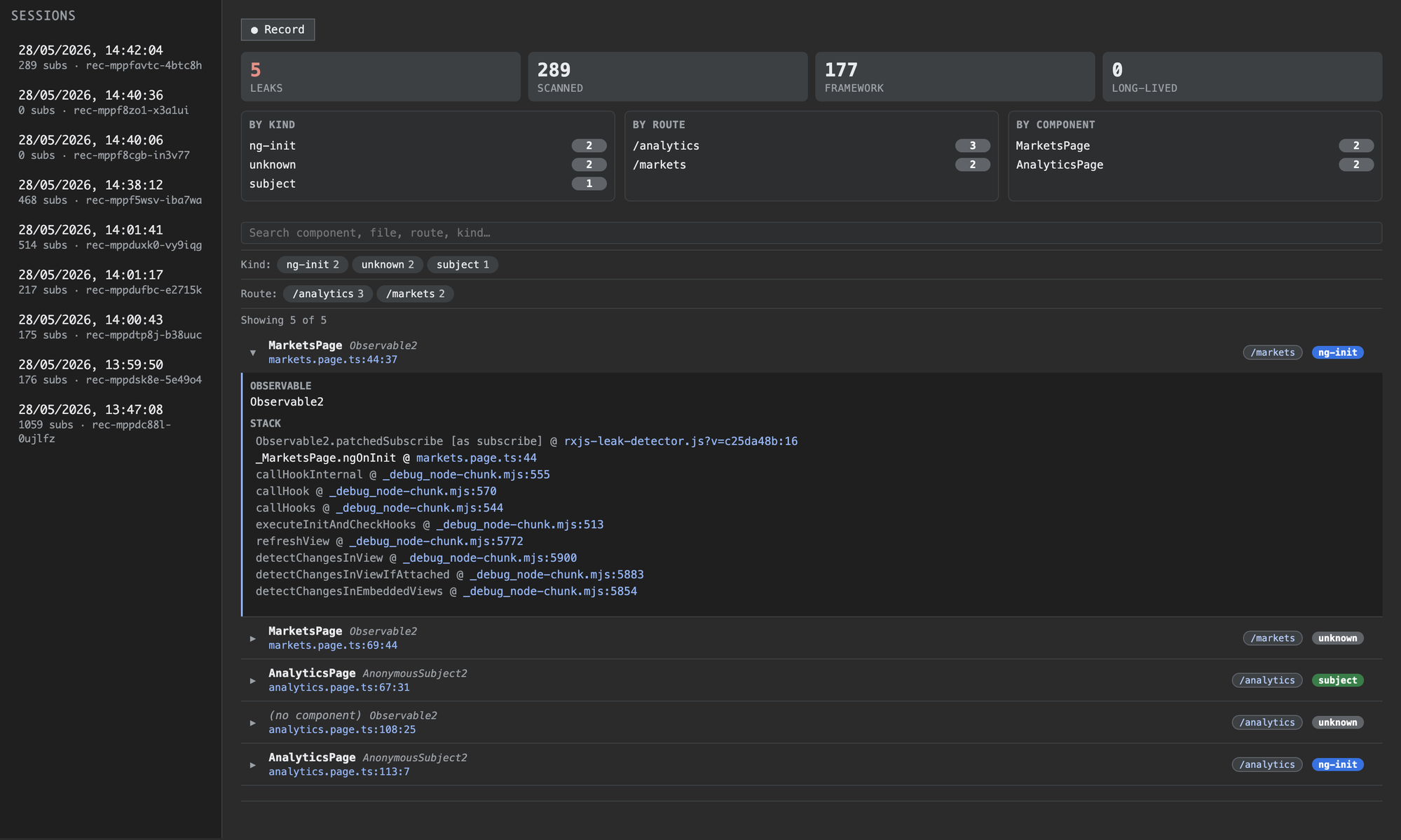
Task: Click the ng-init badge on analytics.page.ts:113:7 row
Action: tap(1337, 764)
